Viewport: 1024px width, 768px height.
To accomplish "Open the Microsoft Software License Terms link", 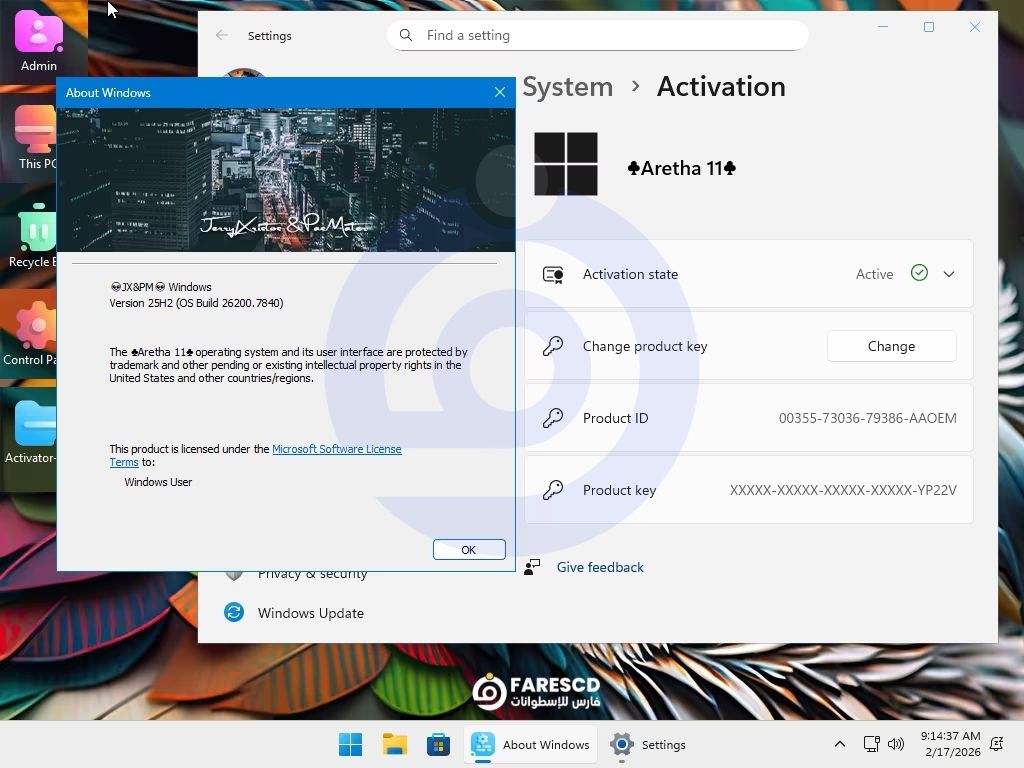I will click(x=336, y=449).
